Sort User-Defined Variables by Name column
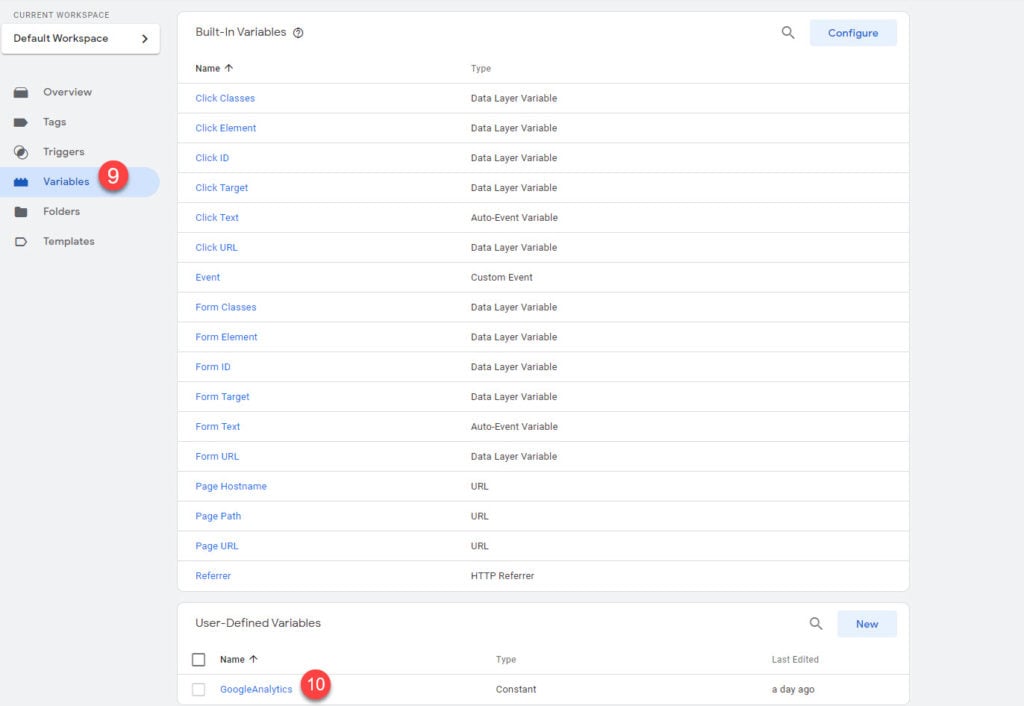This screenshot has height=706, width=1024. (x=238, y=660)
